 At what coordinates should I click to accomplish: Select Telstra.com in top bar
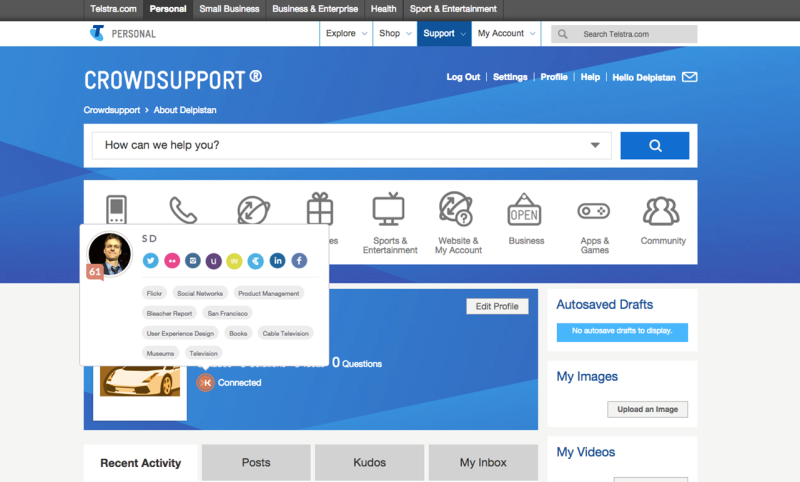[113, 9]
